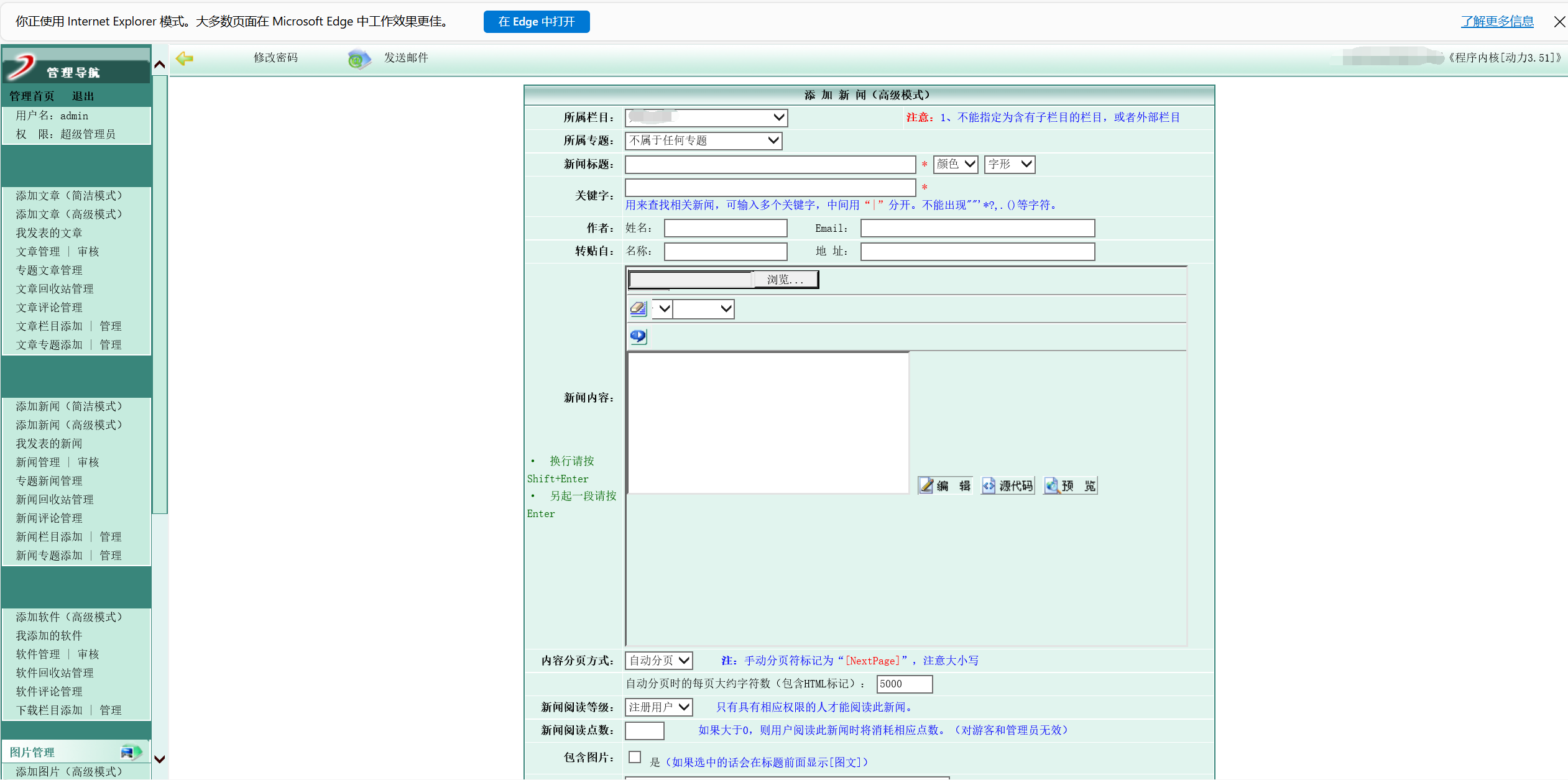Open 新闻回收站管理 link
The image size is (1568, 780).
click(x=55, y=500)
